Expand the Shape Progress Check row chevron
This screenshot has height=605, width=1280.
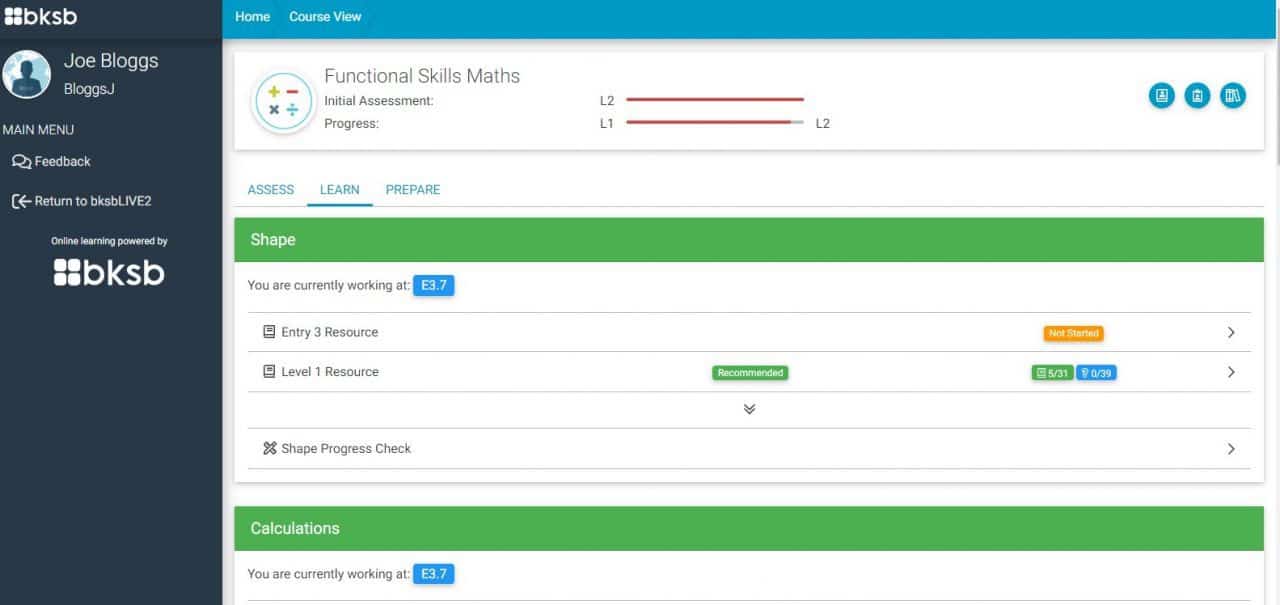(1231, 448)
